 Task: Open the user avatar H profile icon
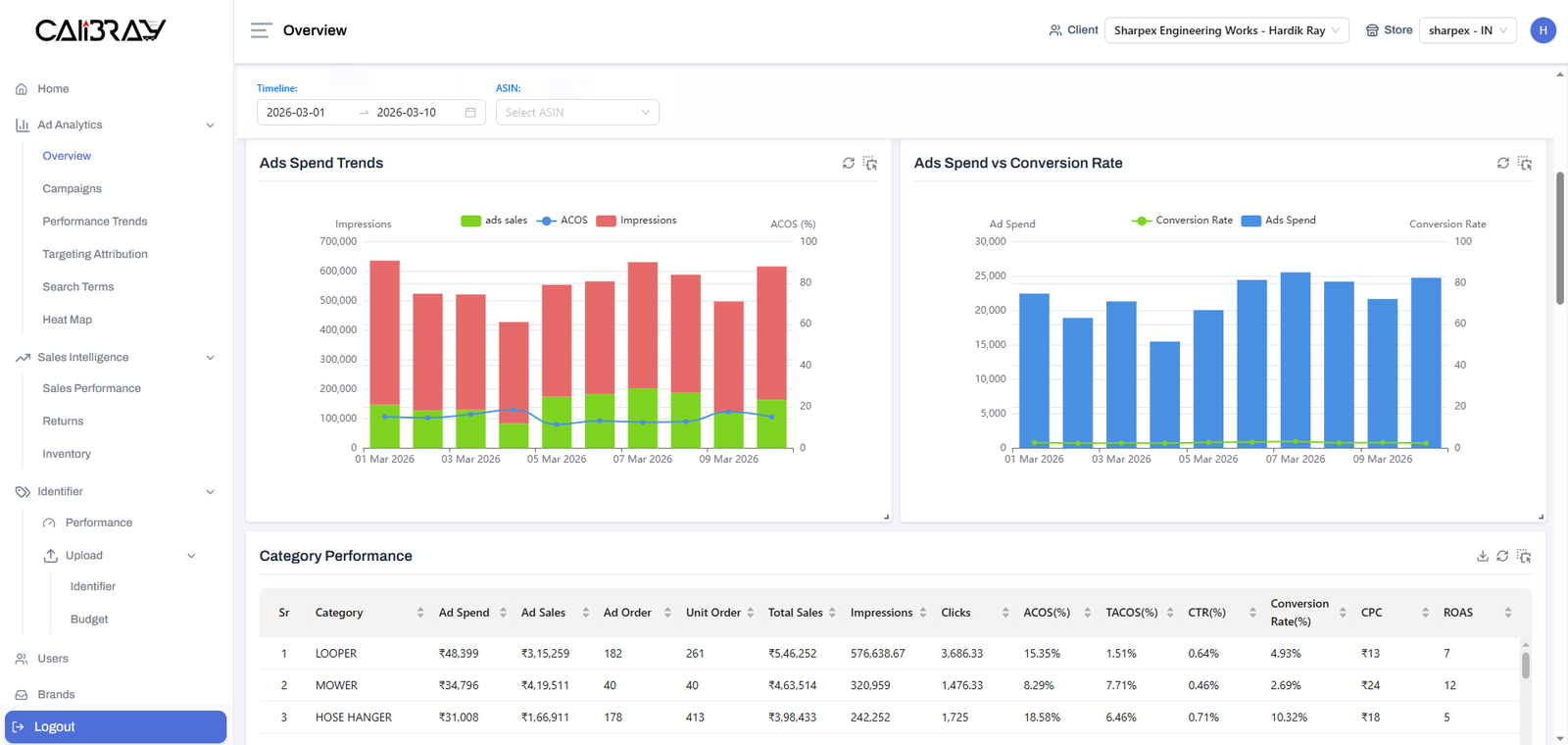click(x=1543, y=30)
